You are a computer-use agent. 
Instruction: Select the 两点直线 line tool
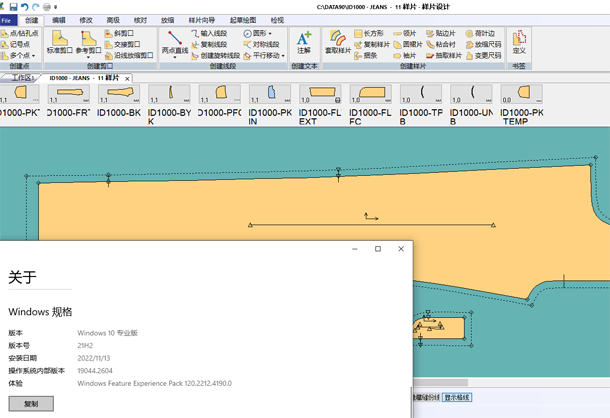tap(175, 42)
